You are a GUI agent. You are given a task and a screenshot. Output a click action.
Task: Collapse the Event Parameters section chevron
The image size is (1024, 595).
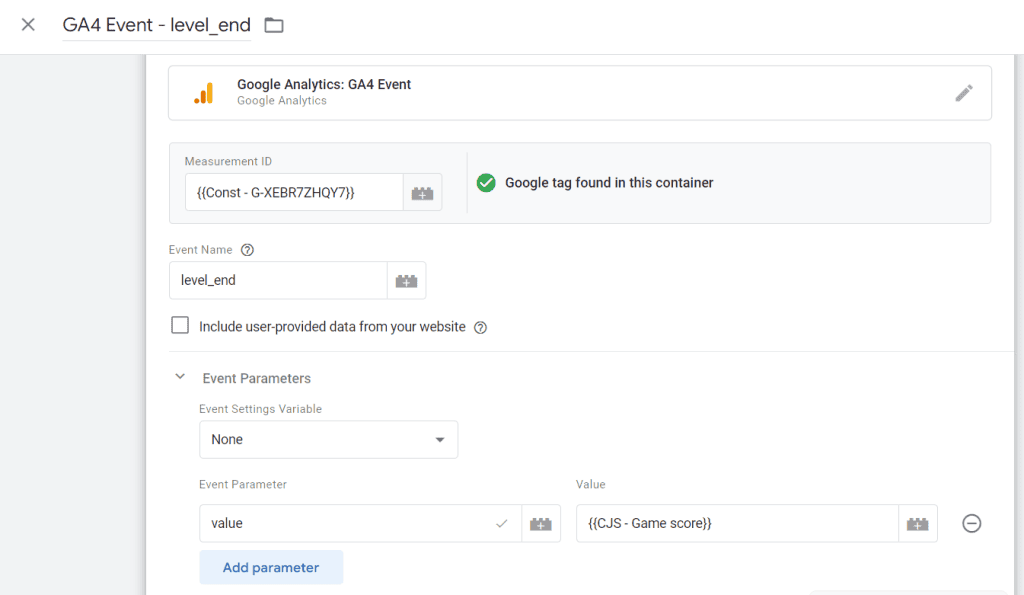coord(180,378)
